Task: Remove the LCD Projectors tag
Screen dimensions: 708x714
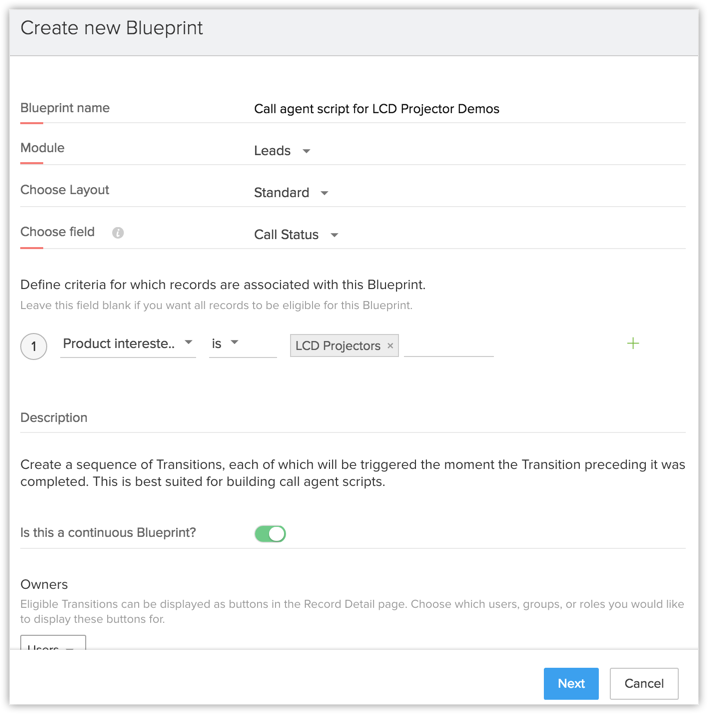Action: tap(390, 346)
